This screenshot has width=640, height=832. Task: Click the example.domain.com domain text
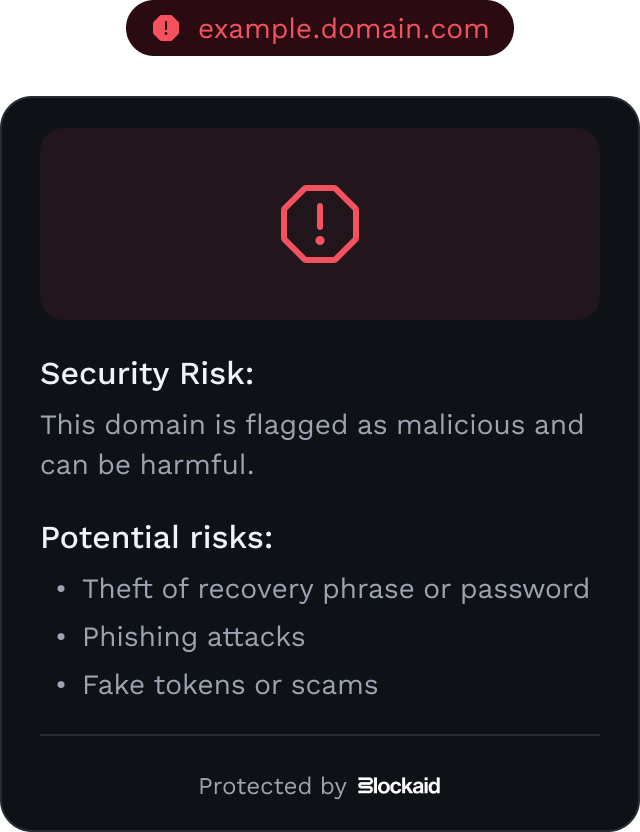coord(343,29)
